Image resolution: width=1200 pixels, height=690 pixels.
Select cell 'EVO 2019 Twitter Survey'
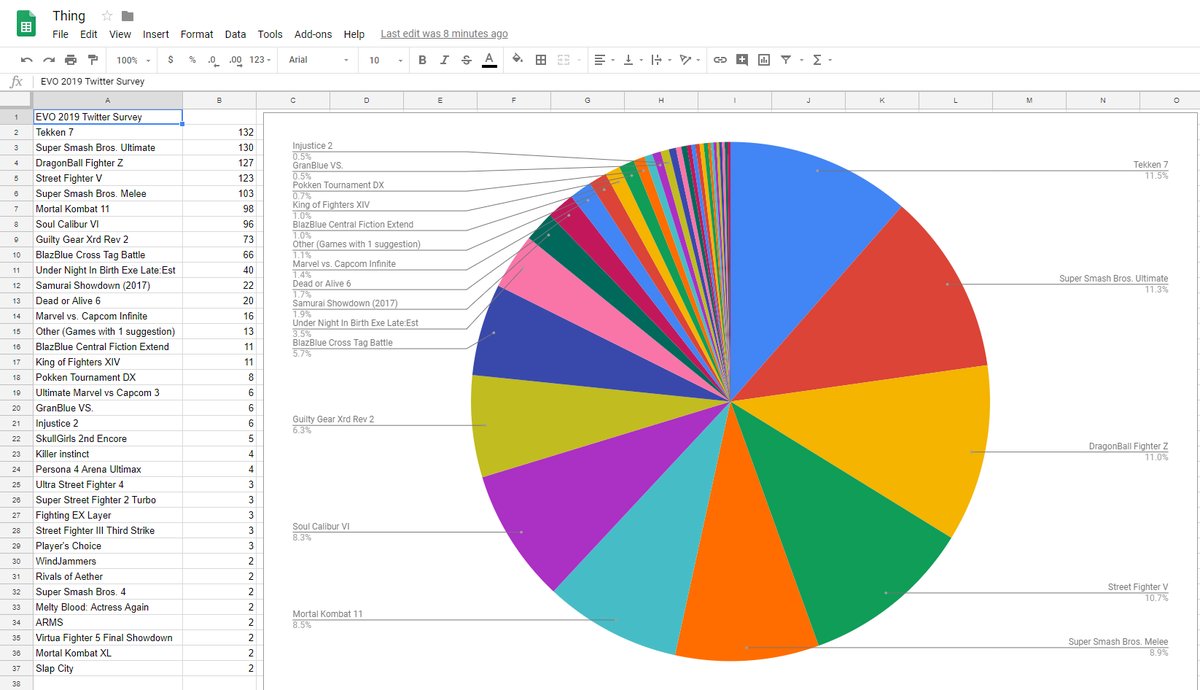click(x=108, y=117)
